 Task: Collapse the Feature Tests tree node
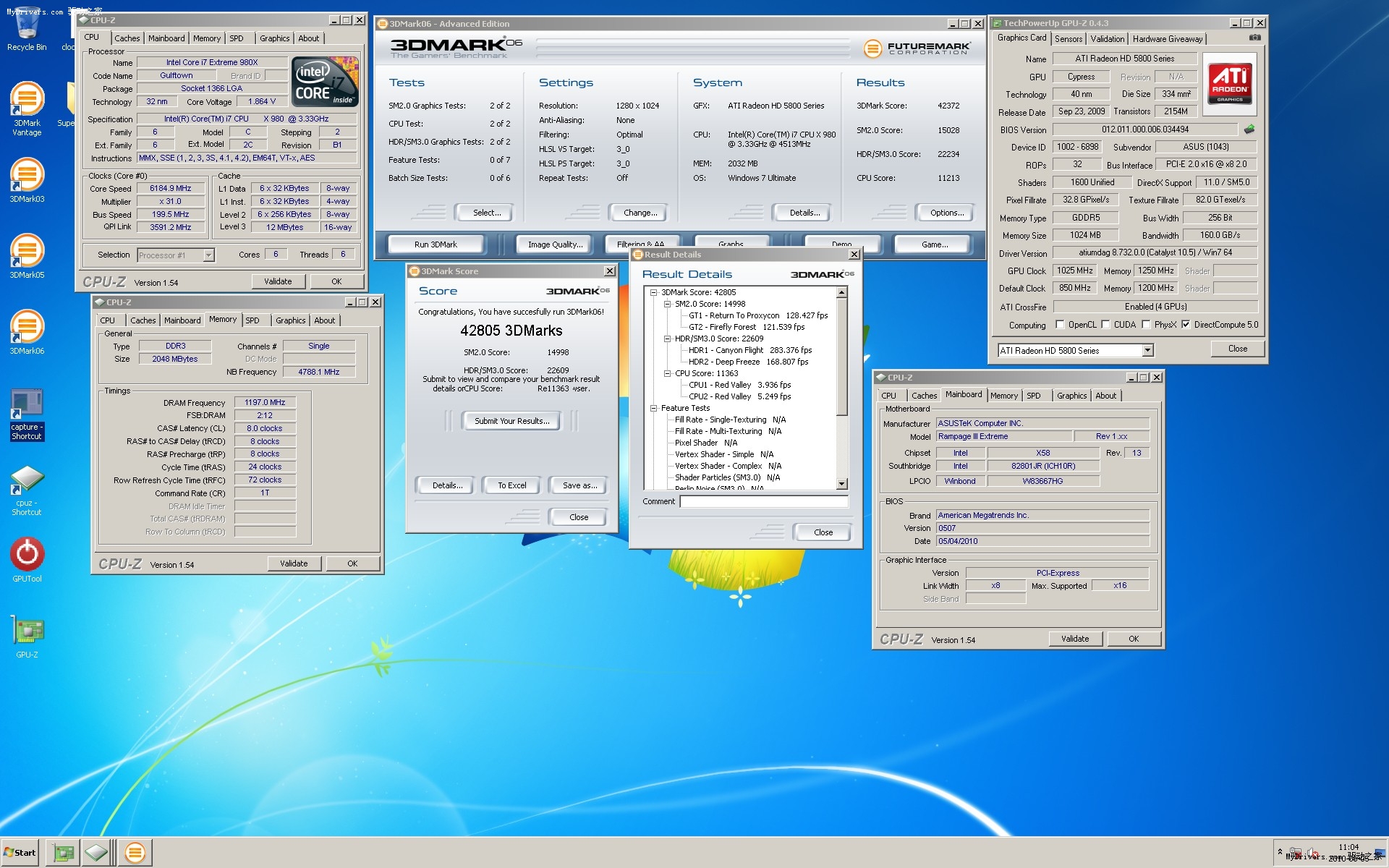(x=653, y=408)
